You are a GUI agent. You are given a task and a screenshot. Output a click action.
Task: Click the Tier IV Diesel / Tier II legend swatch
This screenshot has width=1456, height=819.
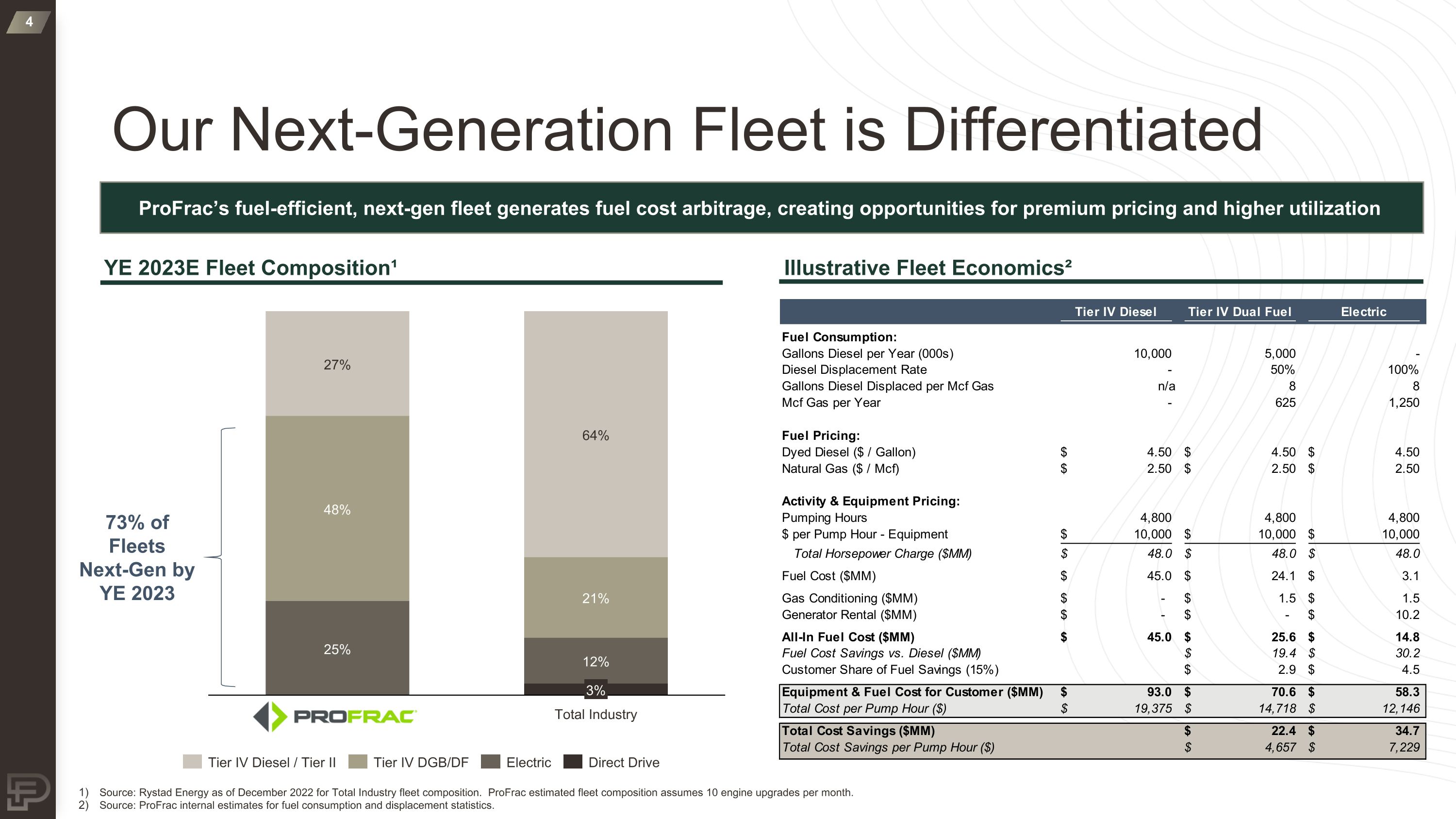coord(192,762)
